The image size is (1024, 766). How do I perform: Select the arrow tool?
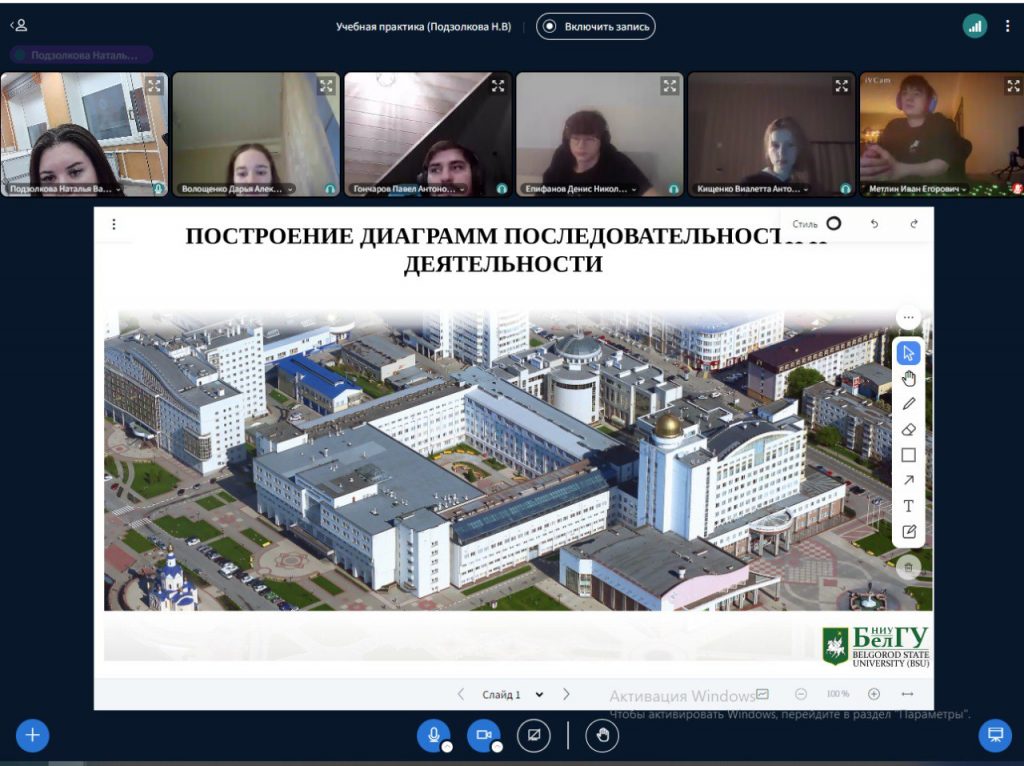[x=908, y=481]
